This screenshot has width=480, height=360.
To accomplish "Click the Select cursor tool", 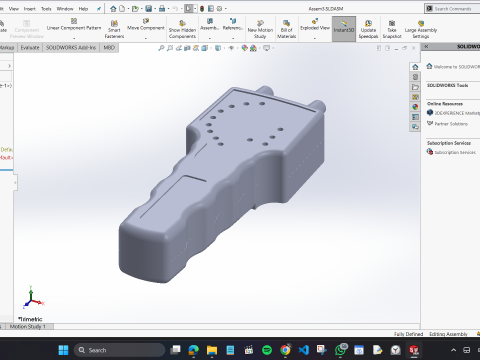I will coord(189,9).
